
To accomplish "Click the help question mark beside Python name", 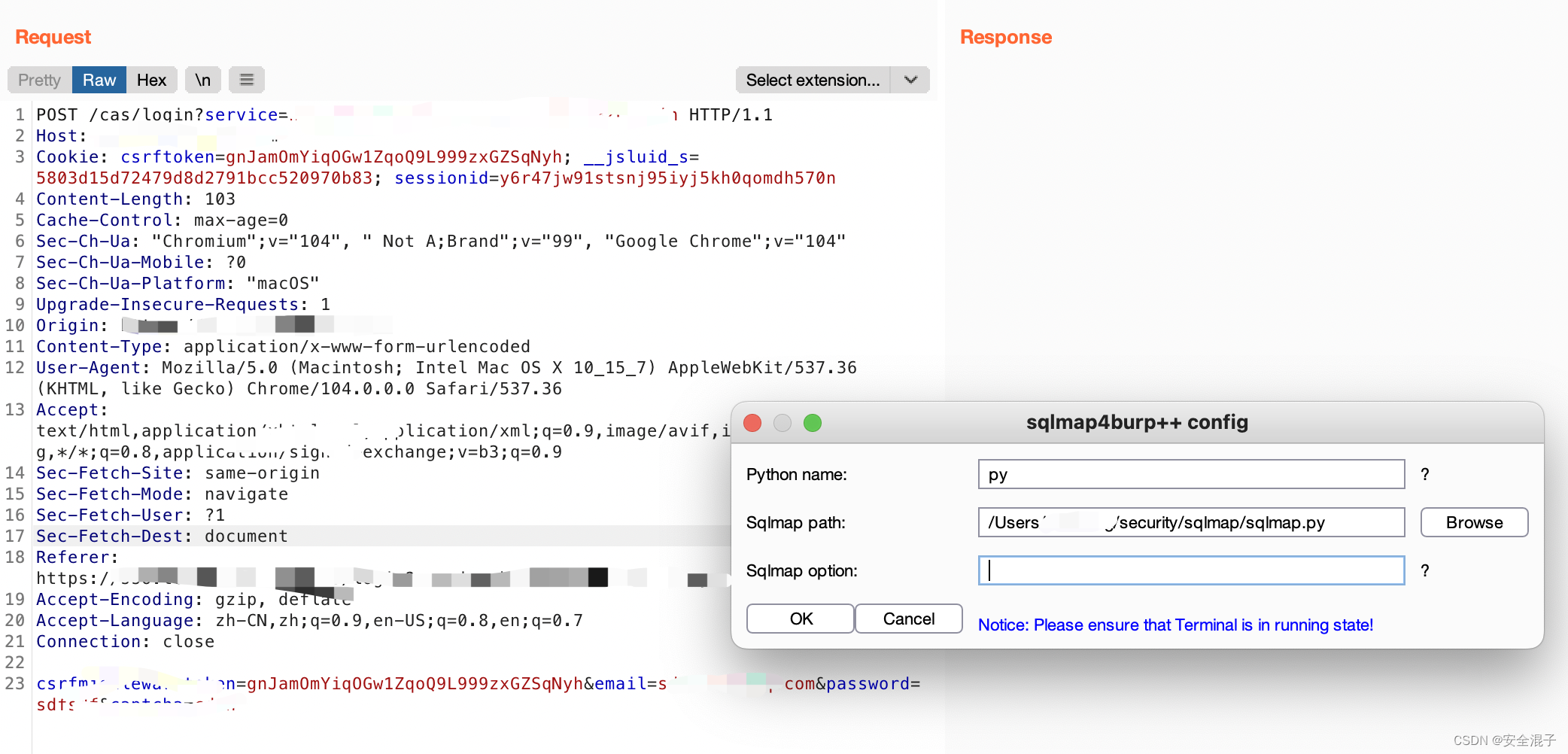I will pos(1424,474).
